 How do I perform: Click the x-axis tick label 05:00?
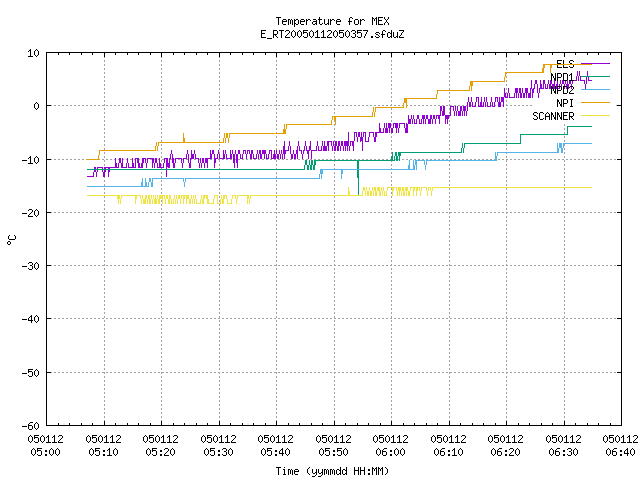click(x=45, y=452)
